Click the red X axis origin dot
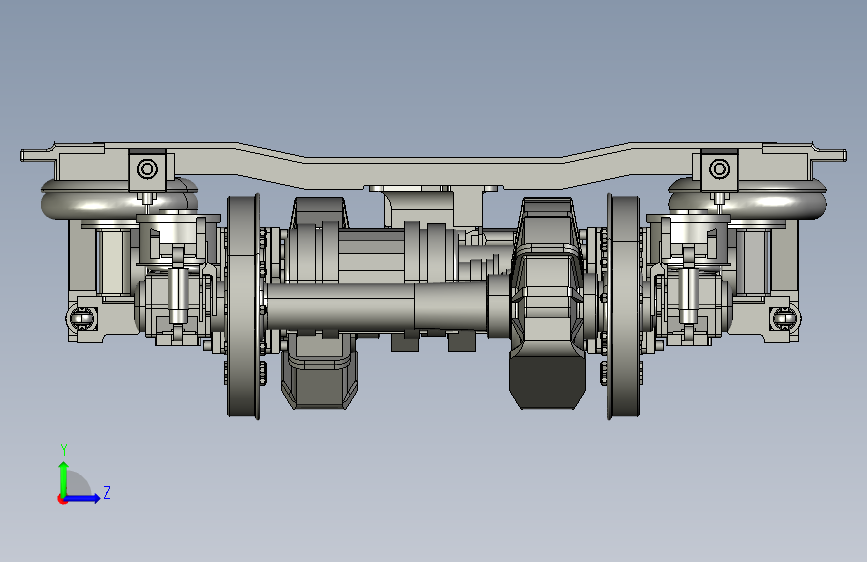The height and width of the screenshot is (562, 867). point(62,499)
